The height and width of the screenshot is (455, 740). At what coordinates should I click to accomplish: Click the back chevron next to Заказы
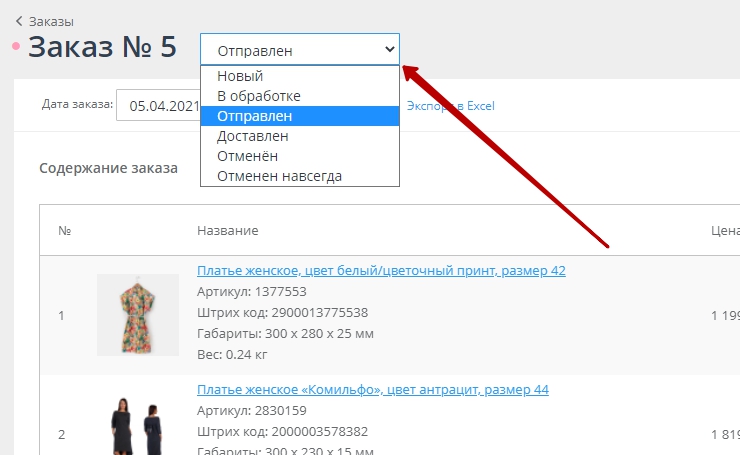18,21
